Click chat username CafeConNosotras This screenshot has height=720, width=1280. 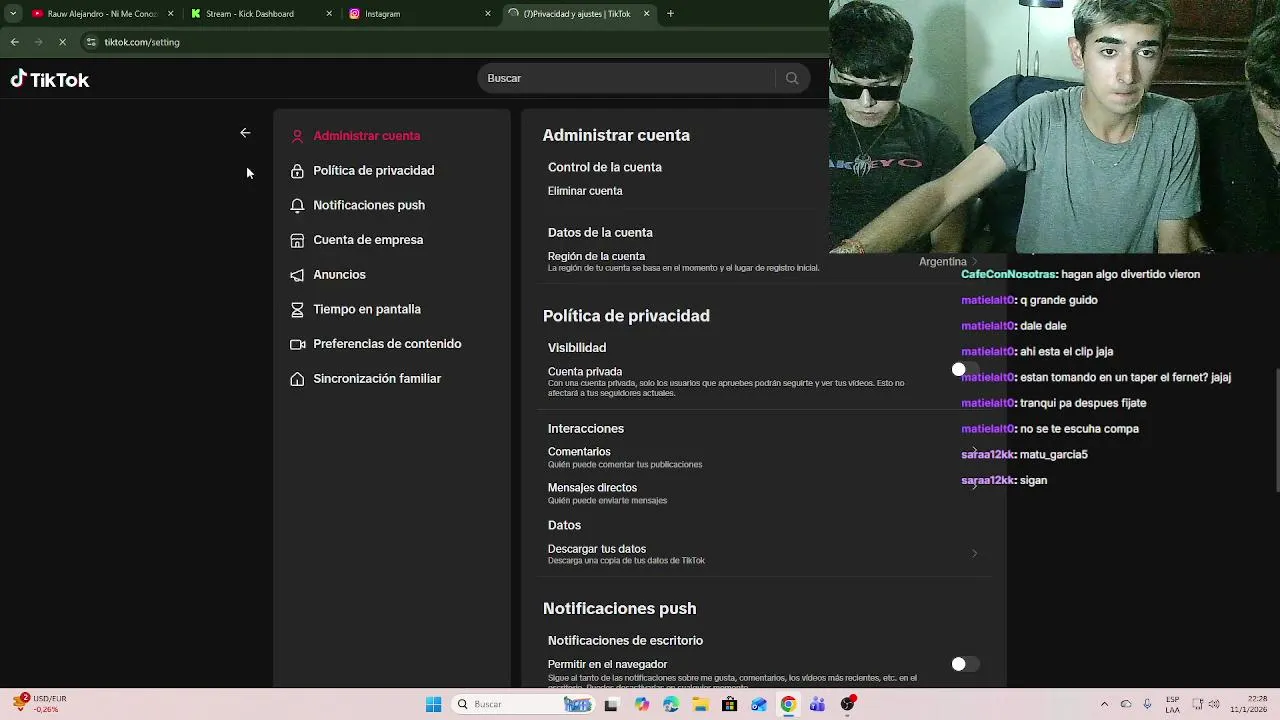(1008, 274)
